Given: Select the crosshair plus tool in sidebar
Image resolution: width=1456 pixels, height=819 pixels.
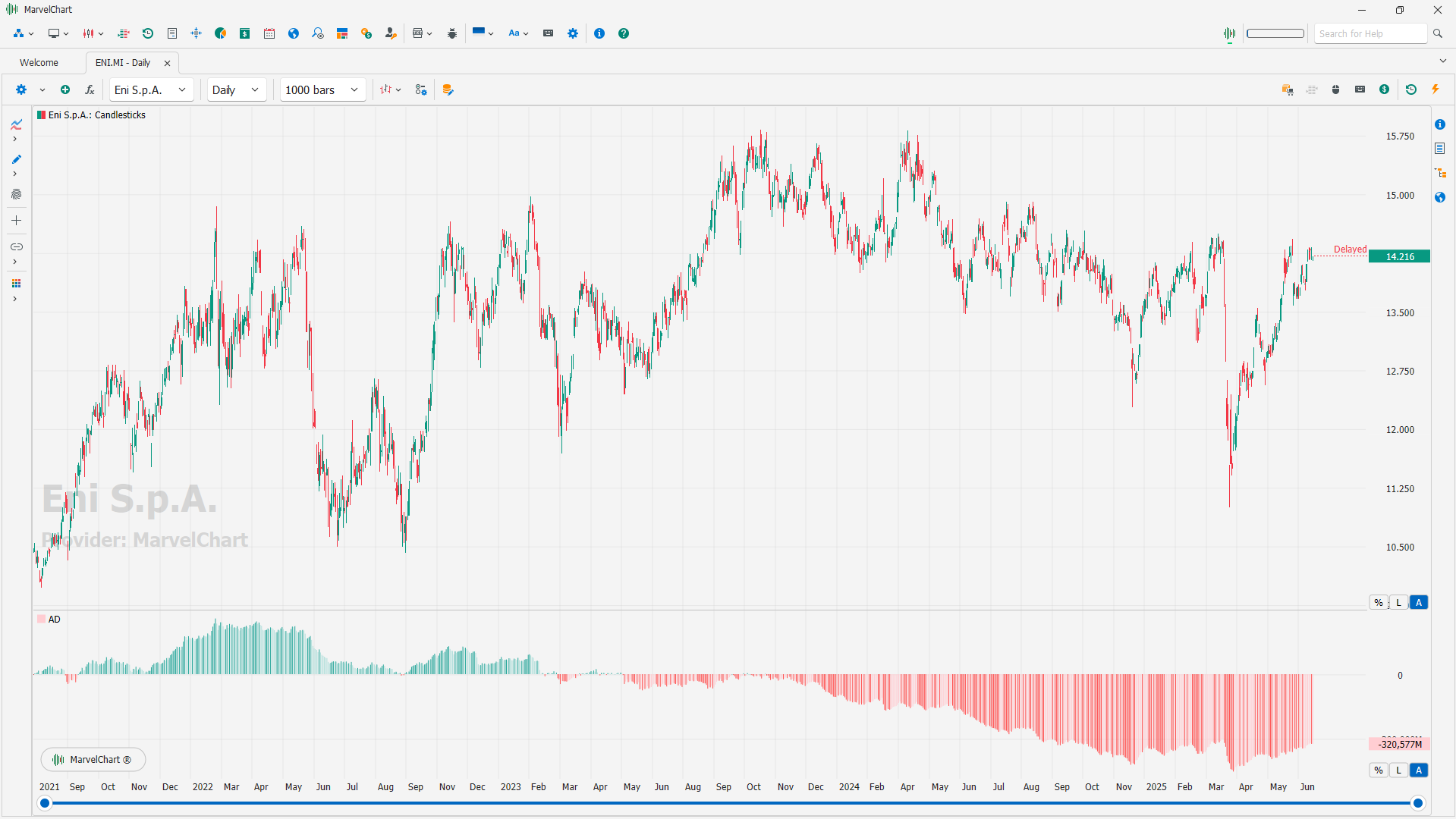Looking at the screenshot, I should click(x=16, y=221).
